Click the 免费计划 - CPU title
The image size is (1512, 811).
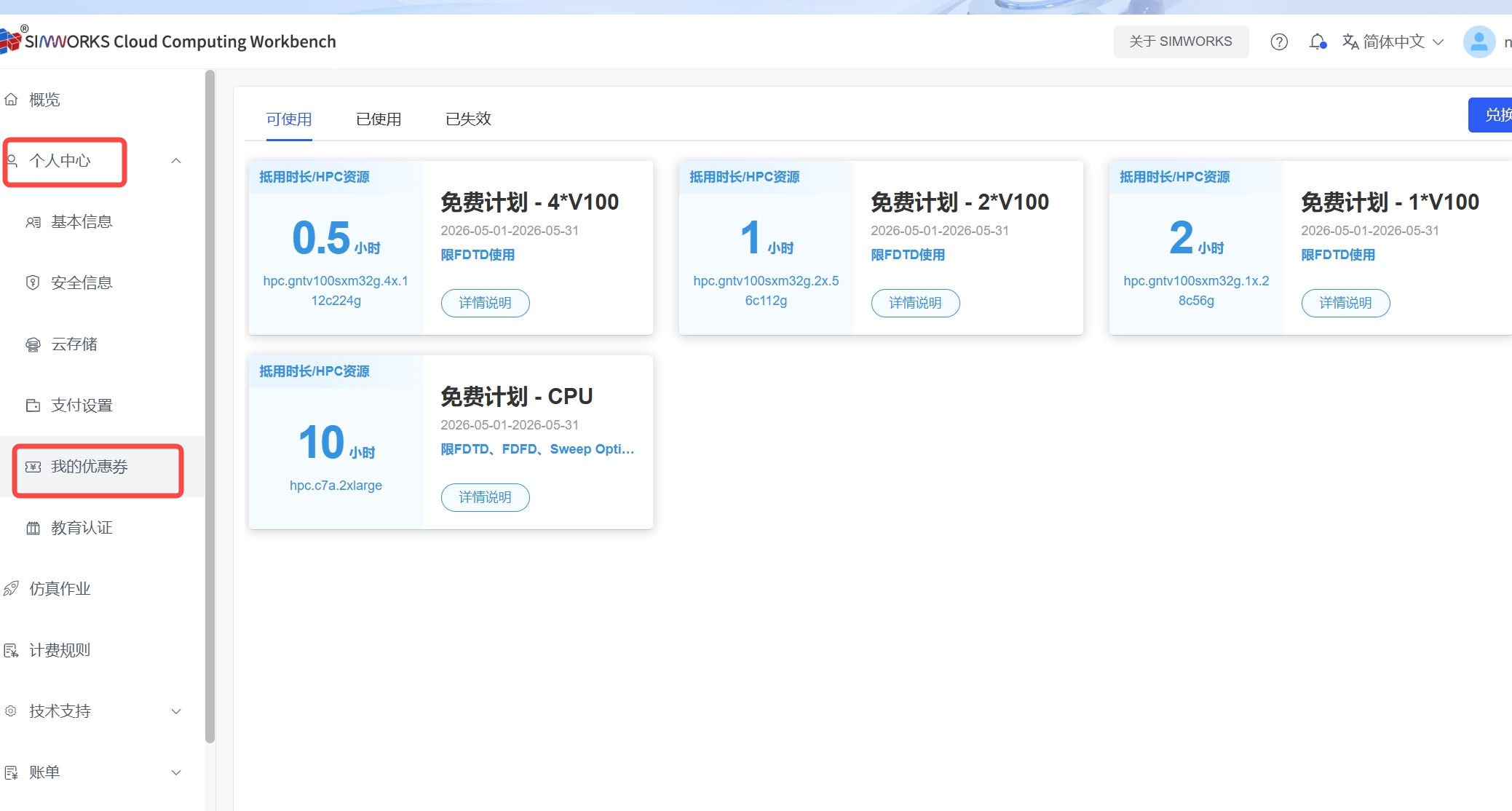click(517, 396)
